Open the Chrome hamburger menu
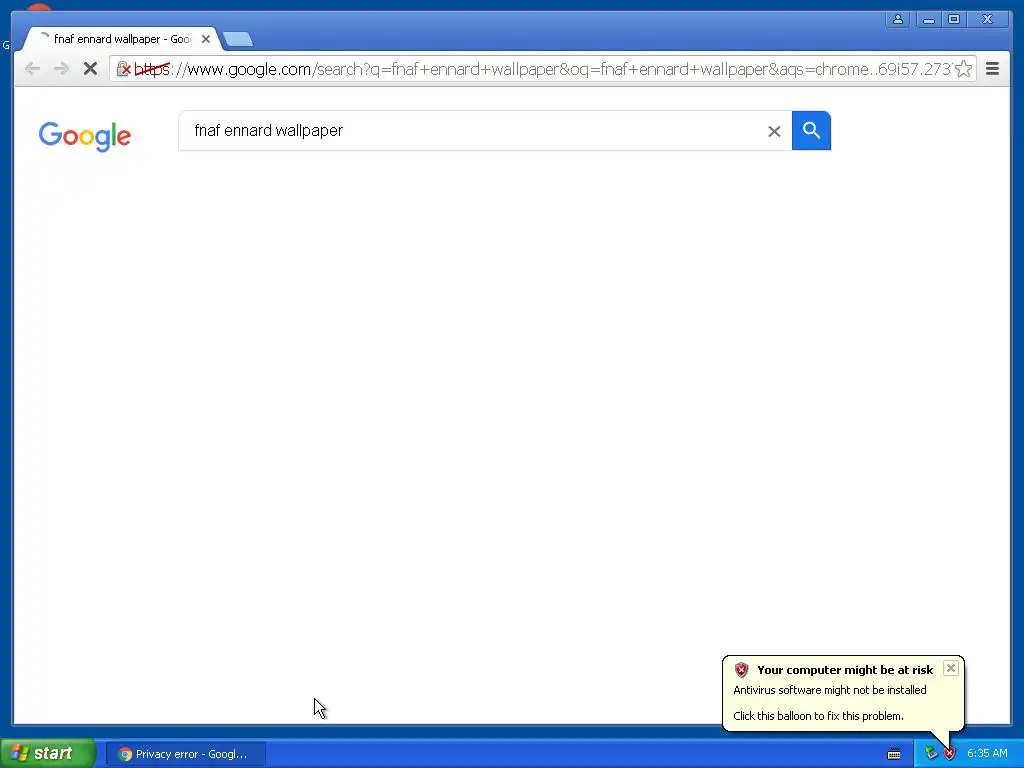The height and width of the screenshot is (768, 1024). pyautogui.click(x=993, y=69)
